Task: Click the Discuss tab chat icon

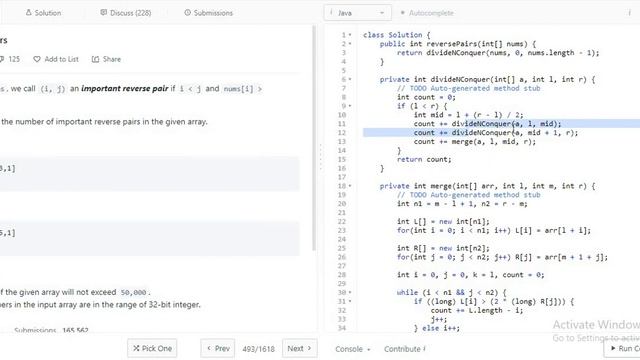Action: click(x=104, y=13)
